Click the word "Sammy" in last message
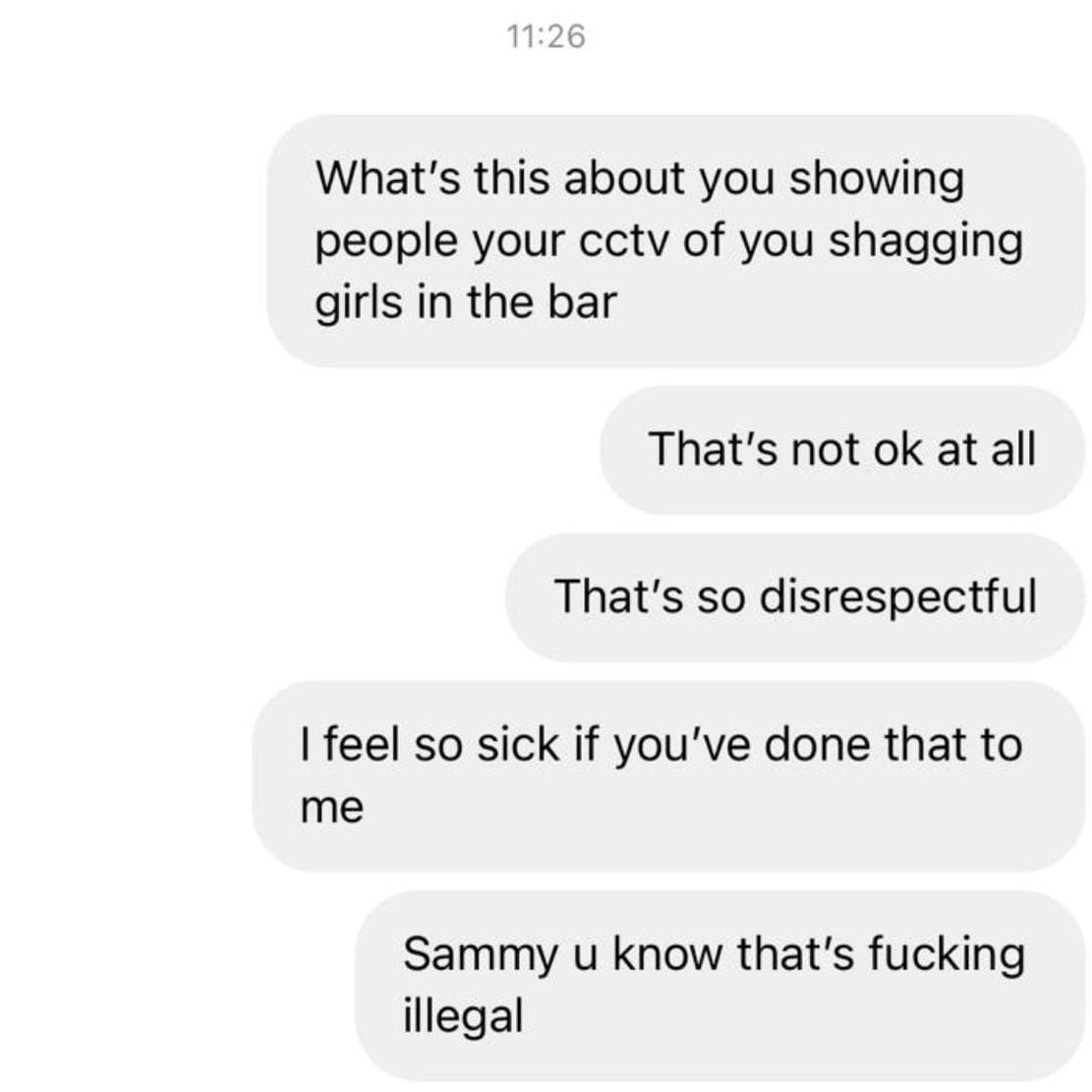This screenshot has width=1092, height=1092. 480,955
